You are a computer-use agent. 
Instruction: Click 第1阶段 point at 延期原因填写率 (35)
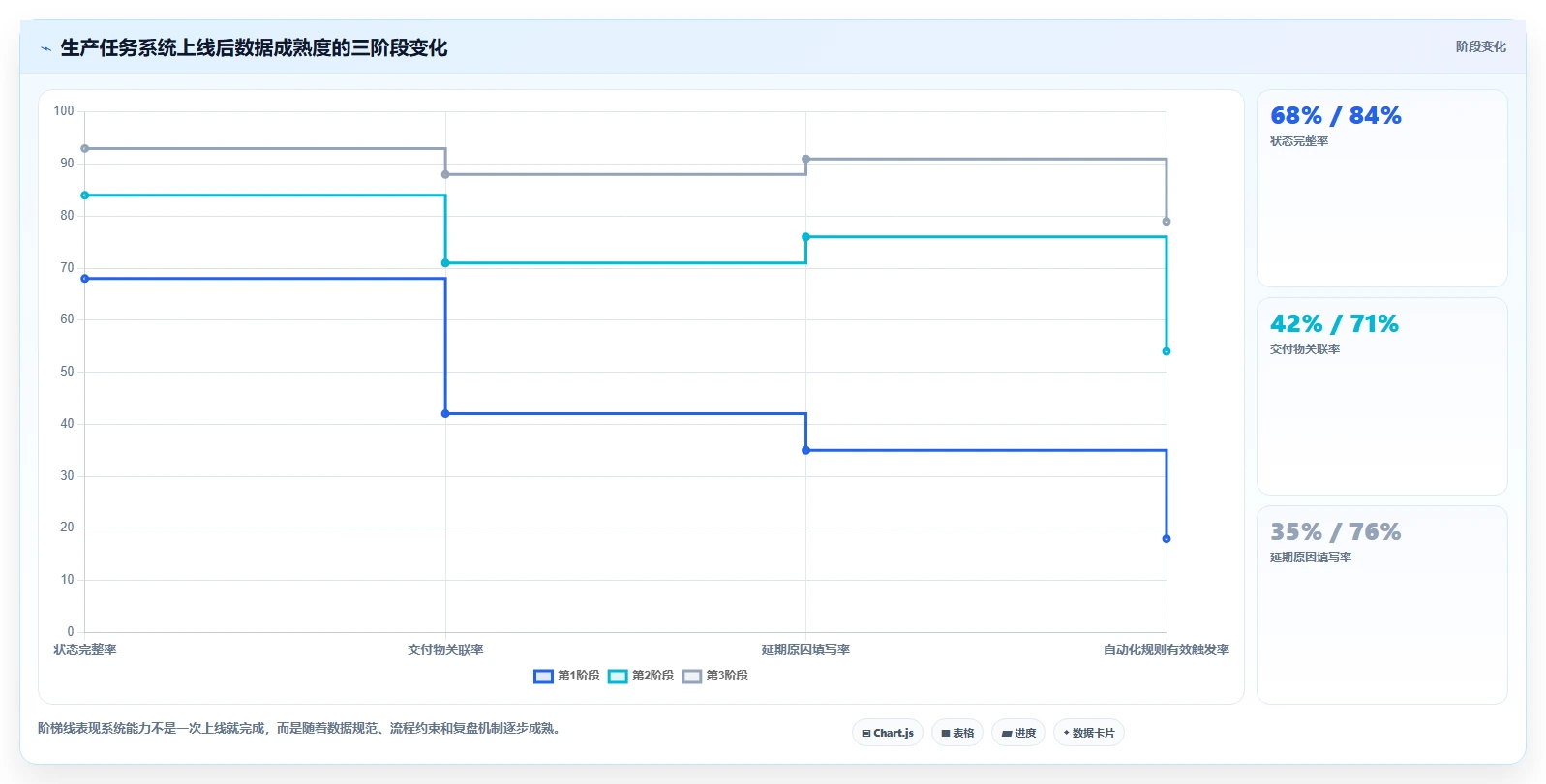pos(805,450)
